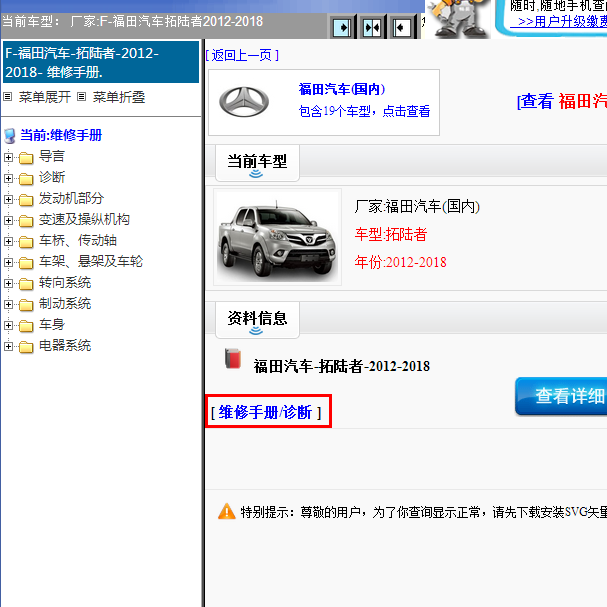Screen dimensions: 607x607
Task: Click the folder icon for 制动系统
Action: 26,305
